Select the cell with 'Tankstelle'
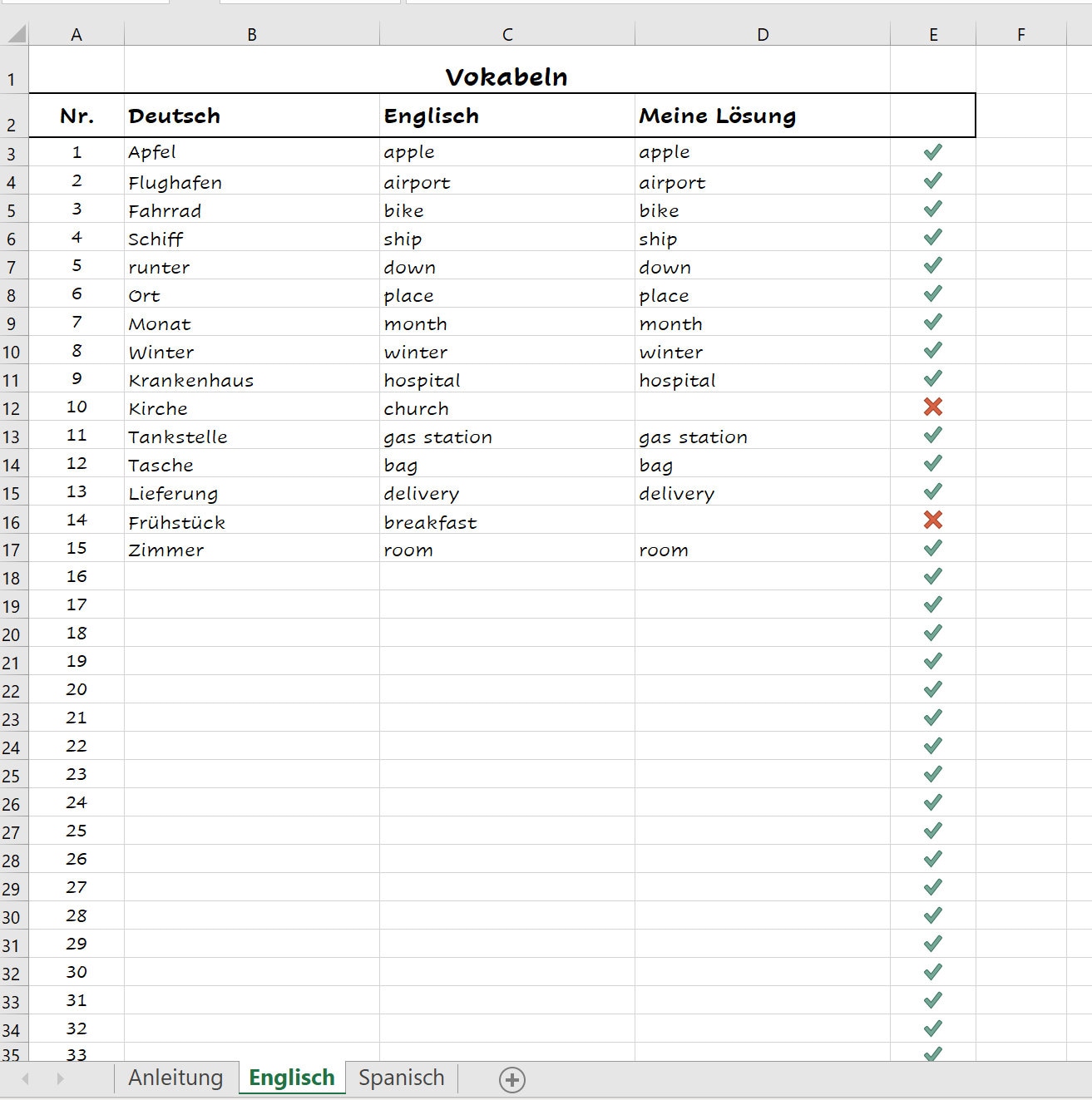Viewport: 1092px width, 1100px height. [250, 435]
